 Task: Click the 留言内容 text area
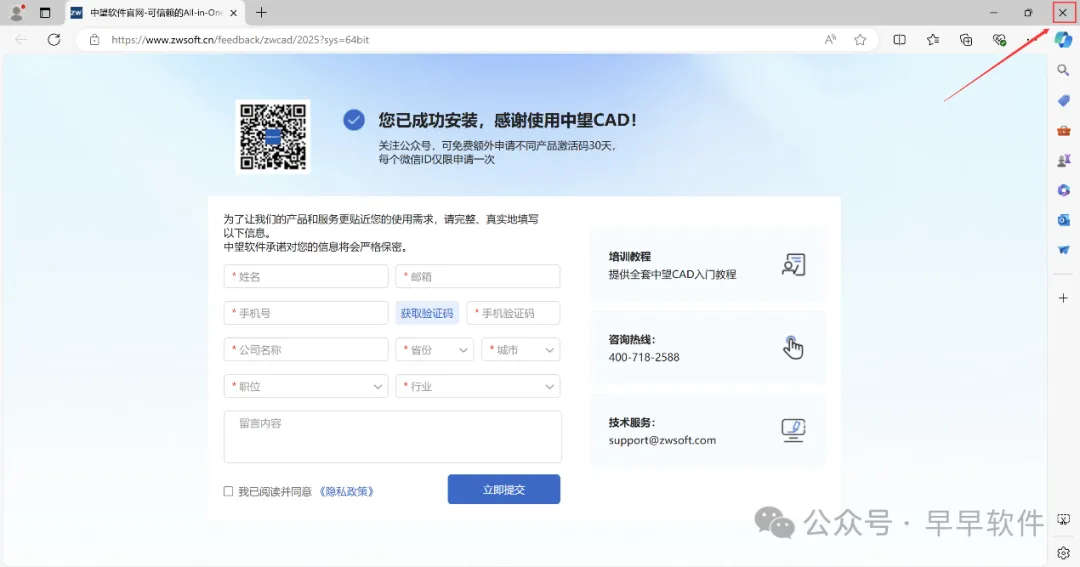pyautogui.click(x=393, y=437)
